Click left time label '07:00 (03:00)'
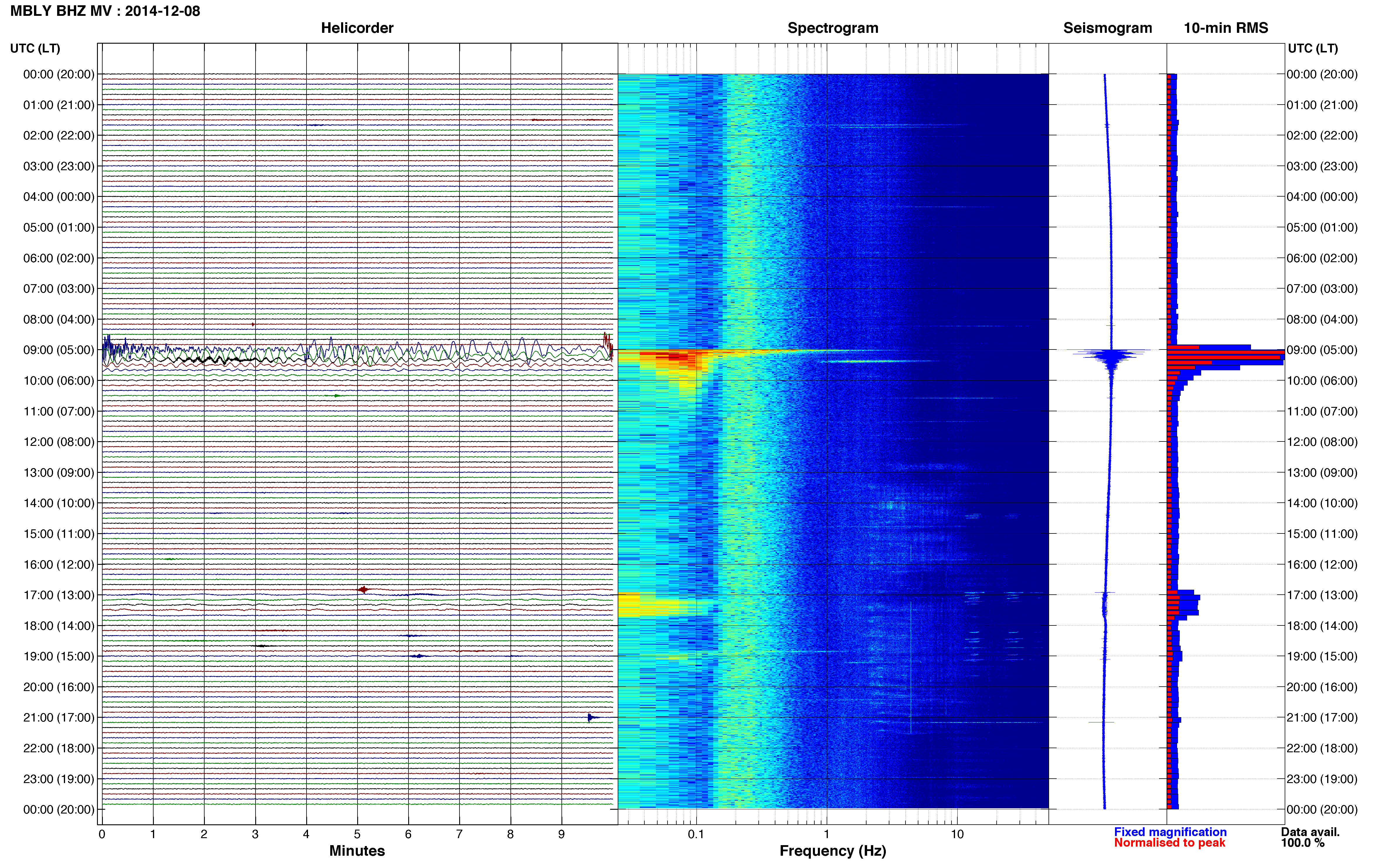Screen dimensions: 1389x868 (59, 289)
